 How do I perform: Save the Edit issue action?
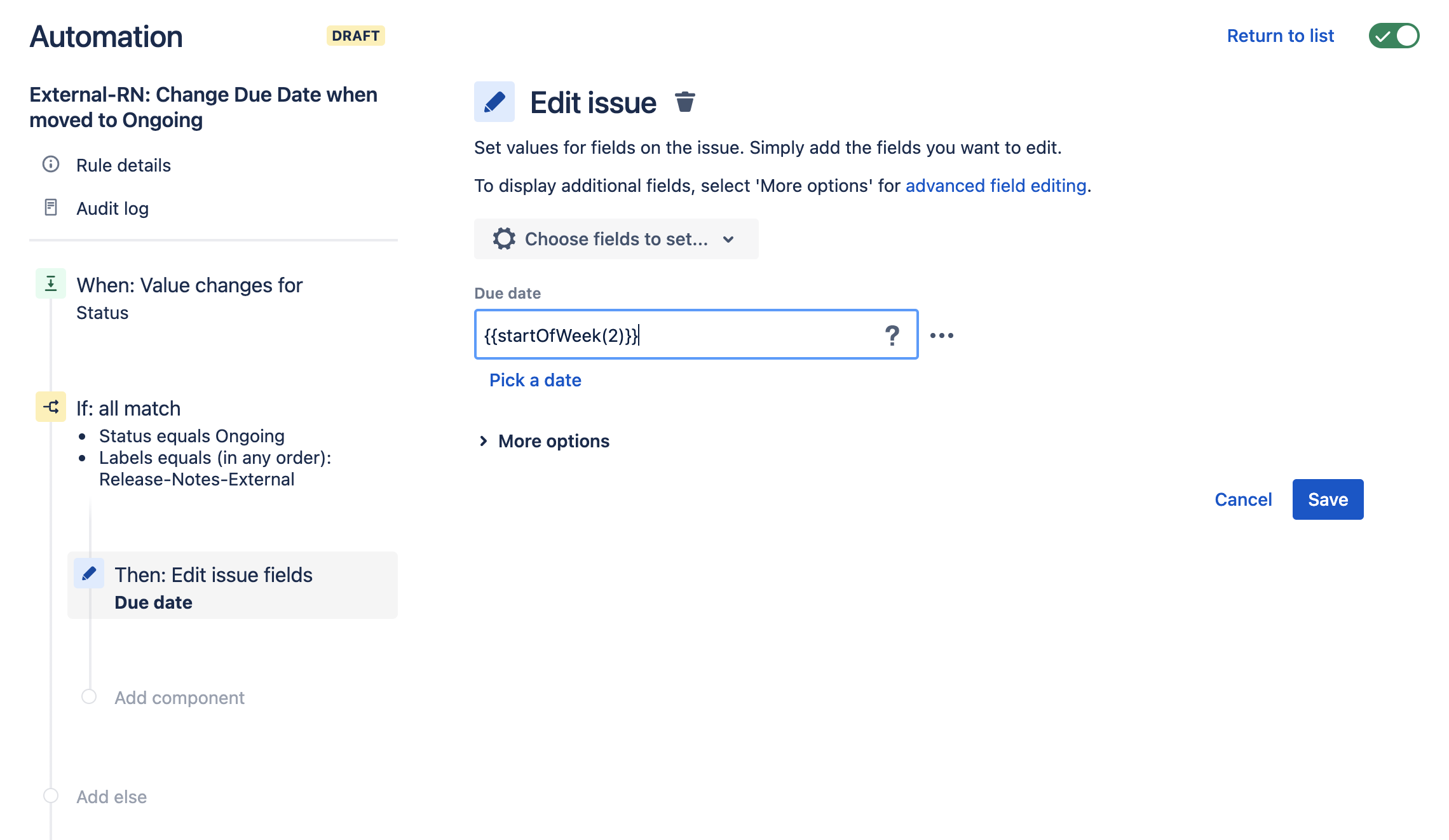(1328, 499)
